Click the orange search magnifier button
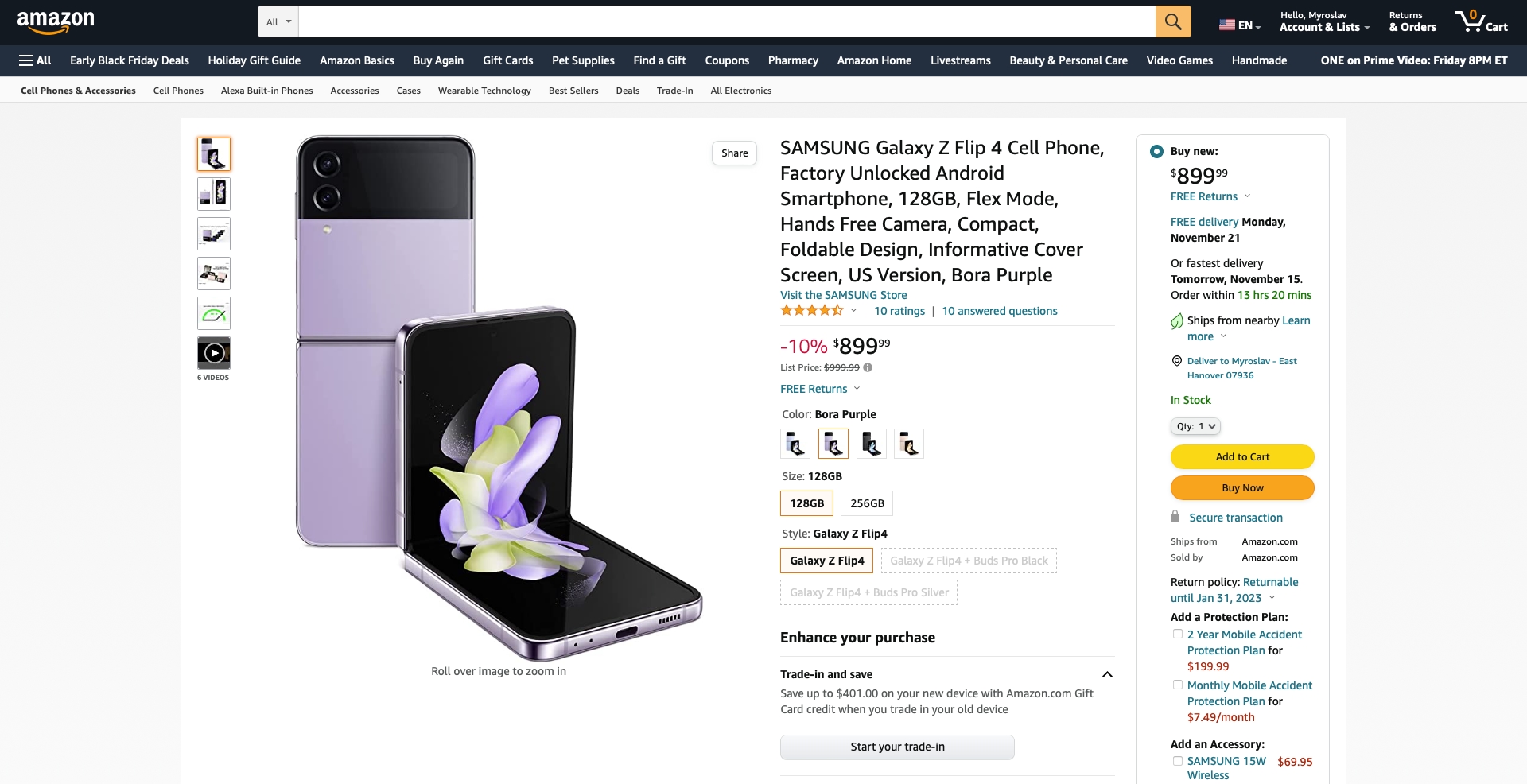 click(1173, 21)
